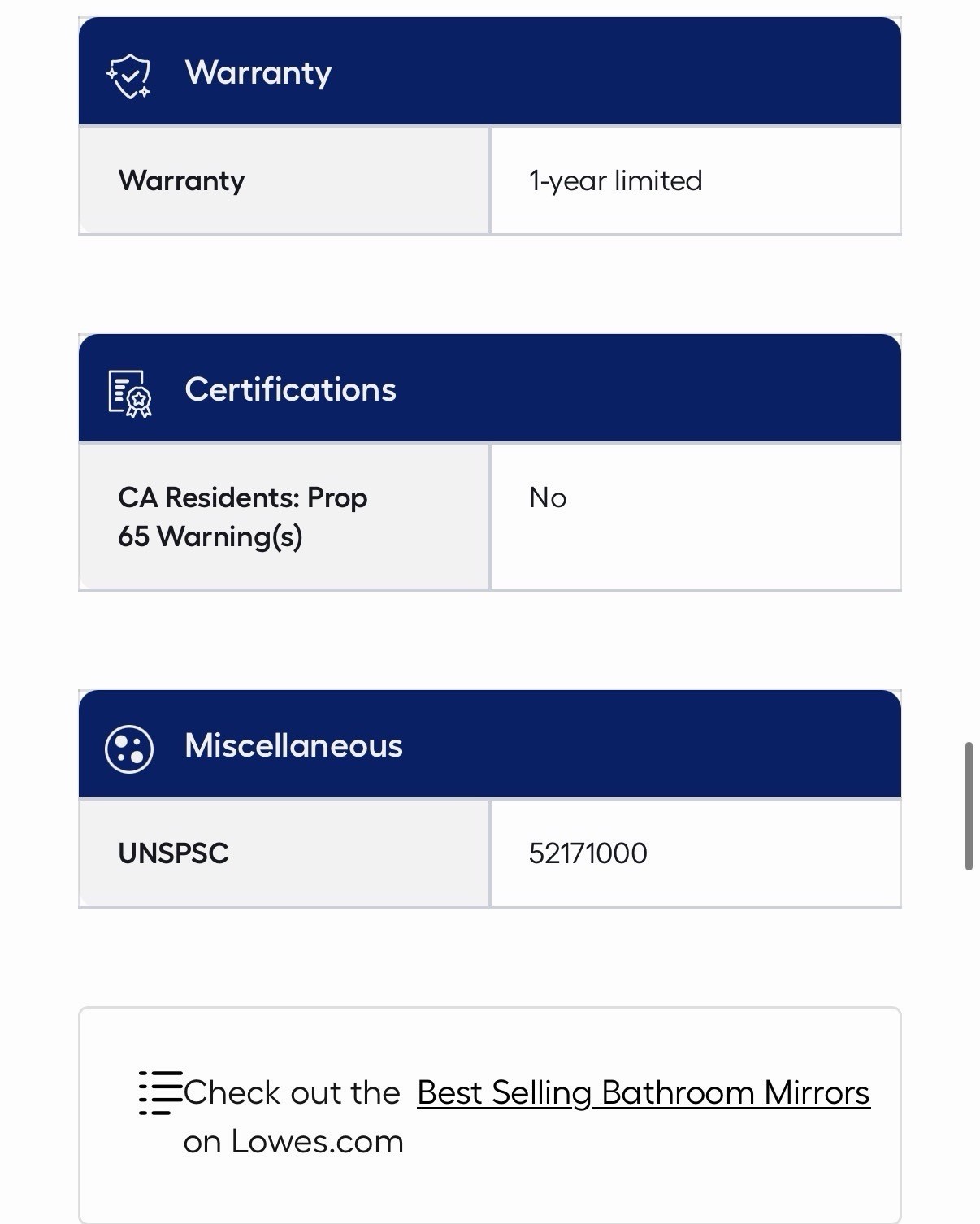980x1224 pixels.
Task: Click the Warranty heading text
Action: pos(258,73)
